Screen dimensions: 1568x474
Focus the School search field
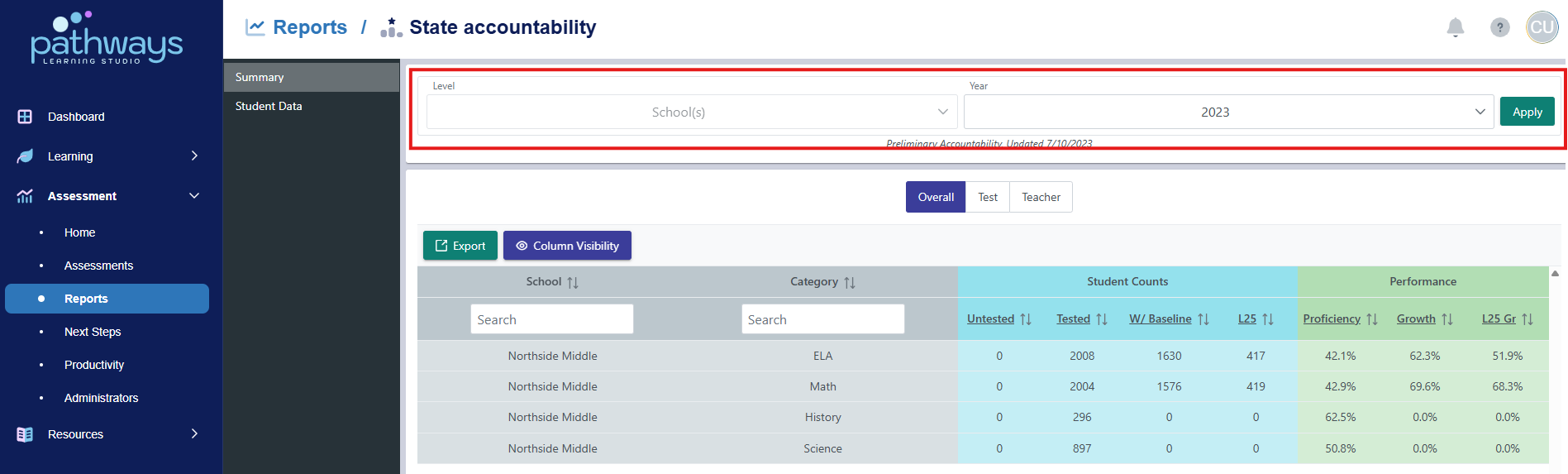[x=552, y=319]
